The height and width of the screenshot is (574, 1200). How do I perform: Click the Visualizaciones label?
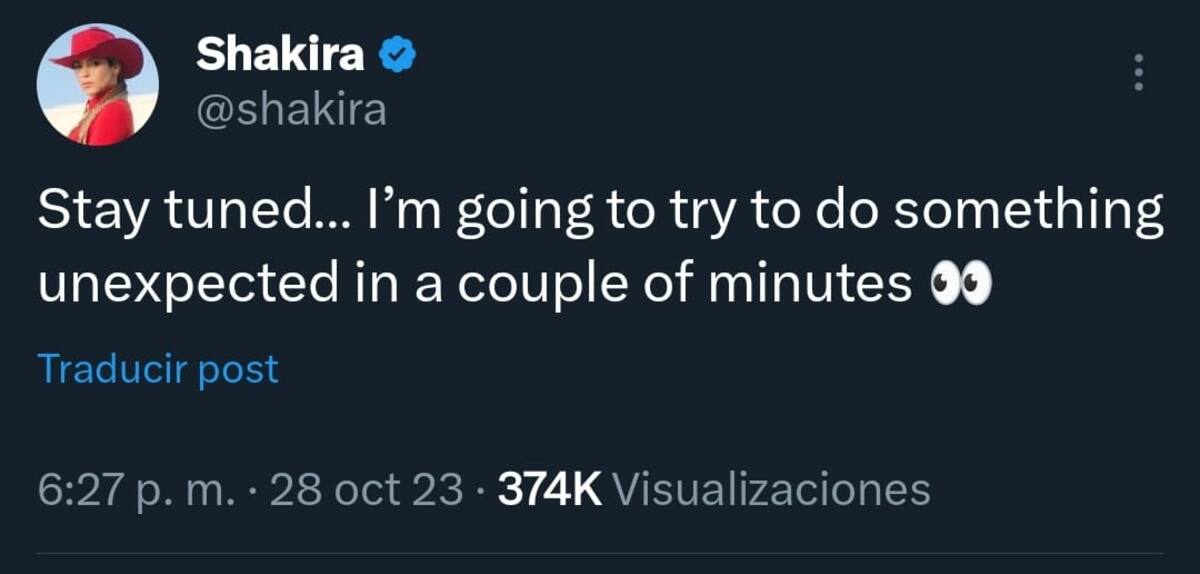(x=770, y=490)
